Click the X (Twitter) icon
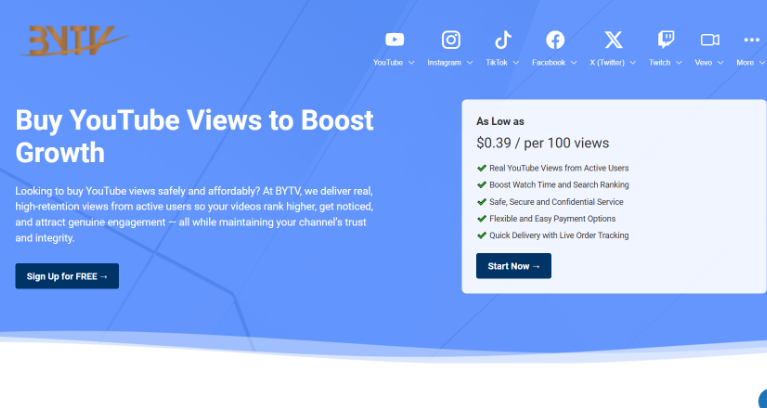 [x=613, y=40]
